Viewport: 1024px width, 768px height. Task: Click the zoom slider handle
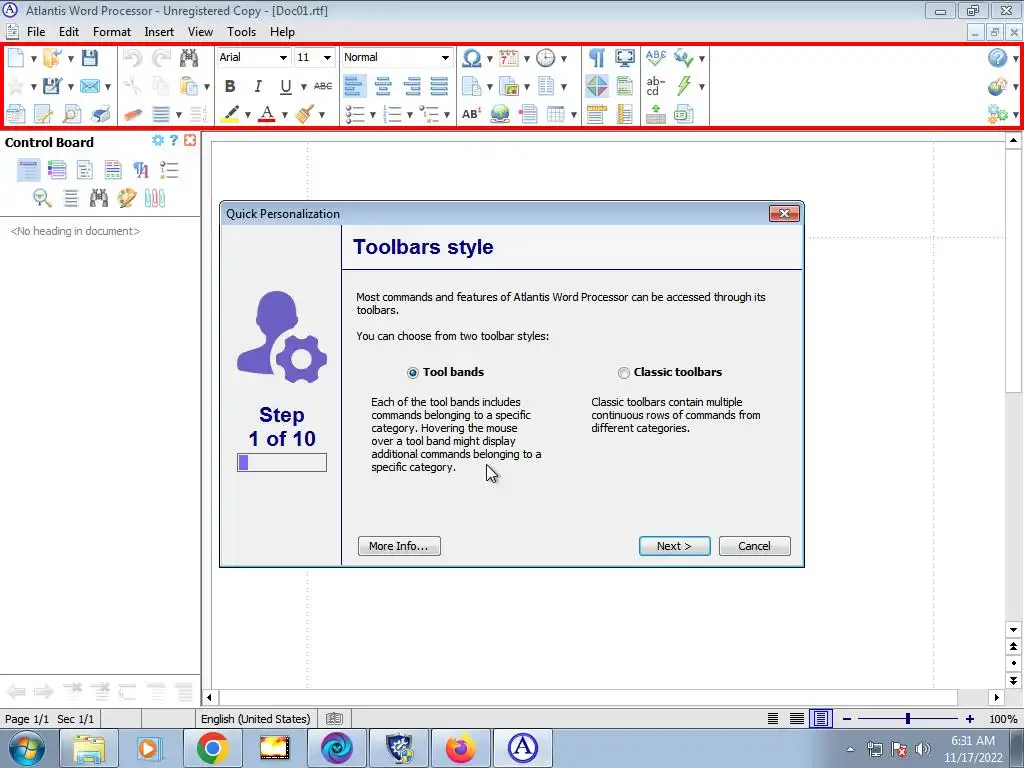pos(908,718)
